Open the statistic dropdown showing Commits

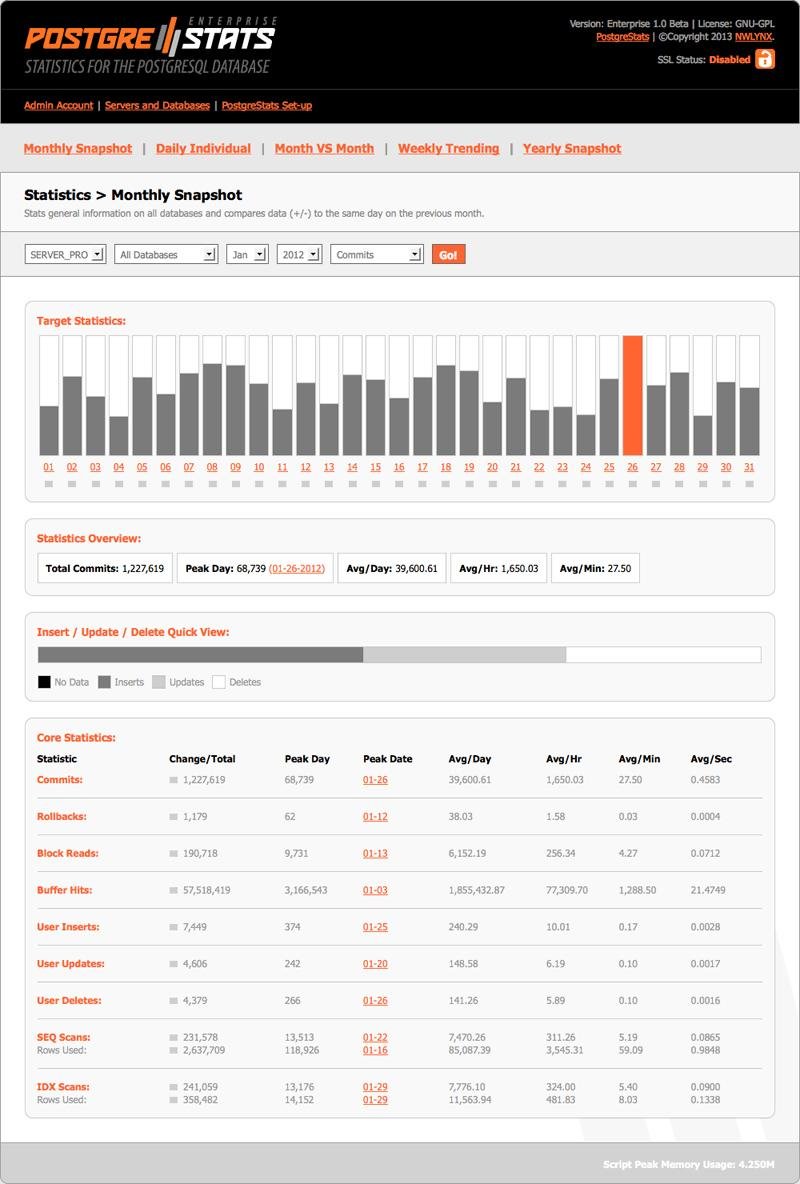pos(374,253)
